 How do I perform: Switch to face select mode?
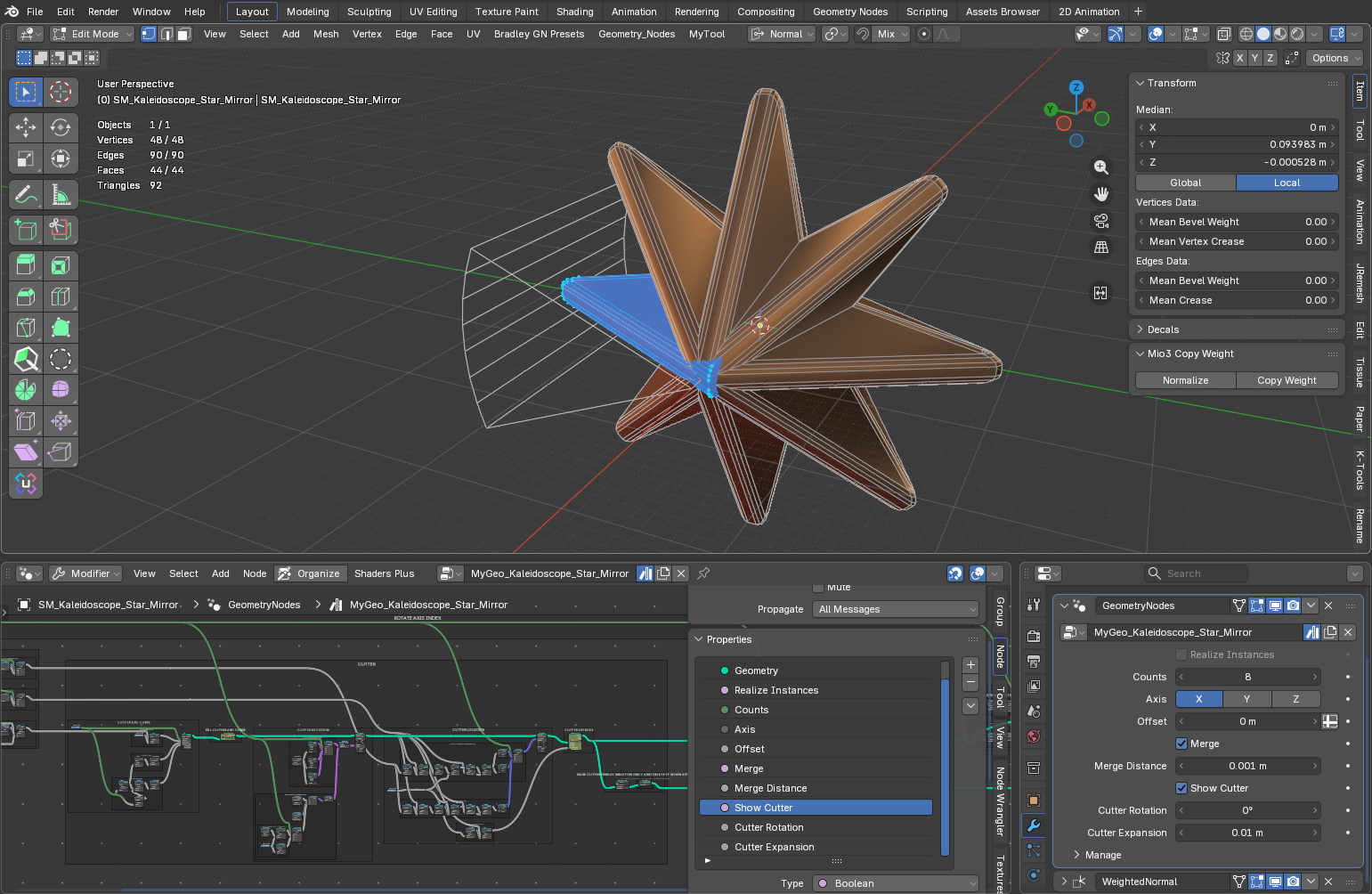tap(184, 34)
